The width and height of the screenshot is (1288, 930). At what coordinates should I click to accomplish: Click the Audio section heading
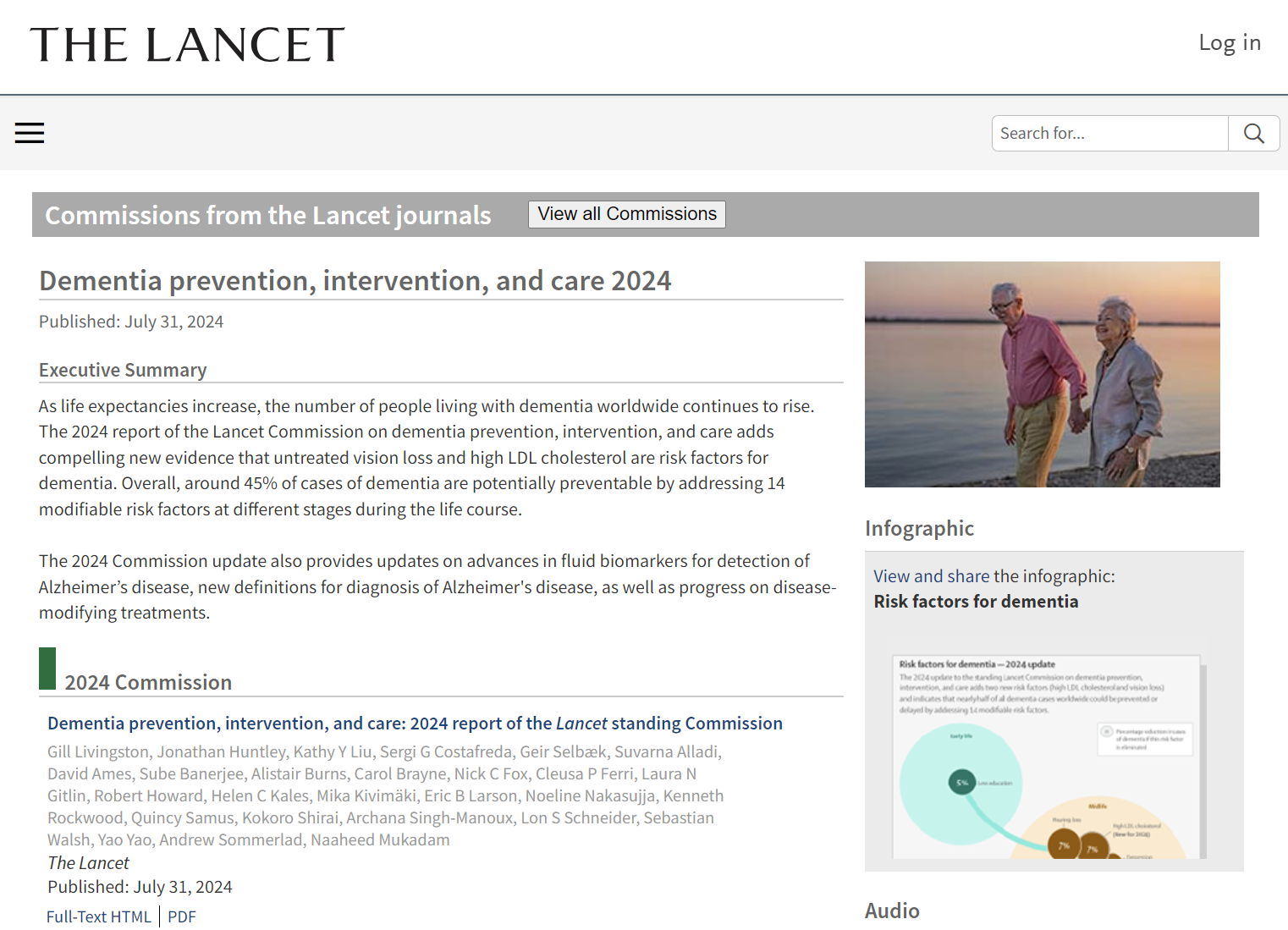892,911
